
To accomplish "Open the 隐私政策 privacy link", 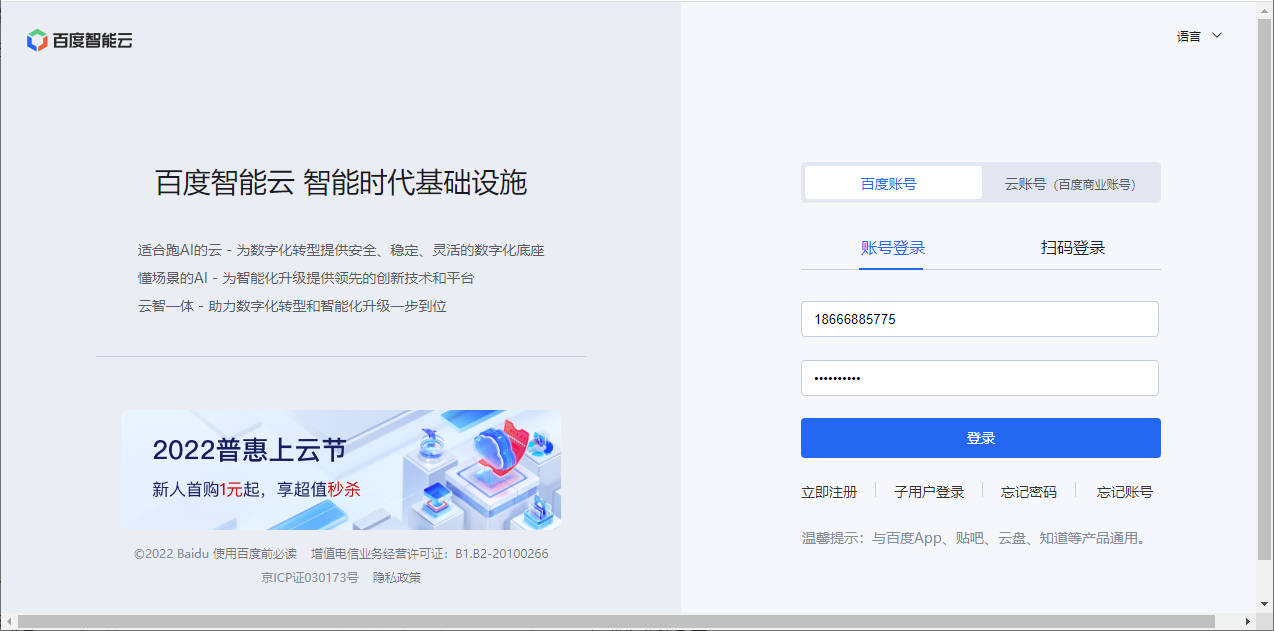I will click(x=397, y=577).
